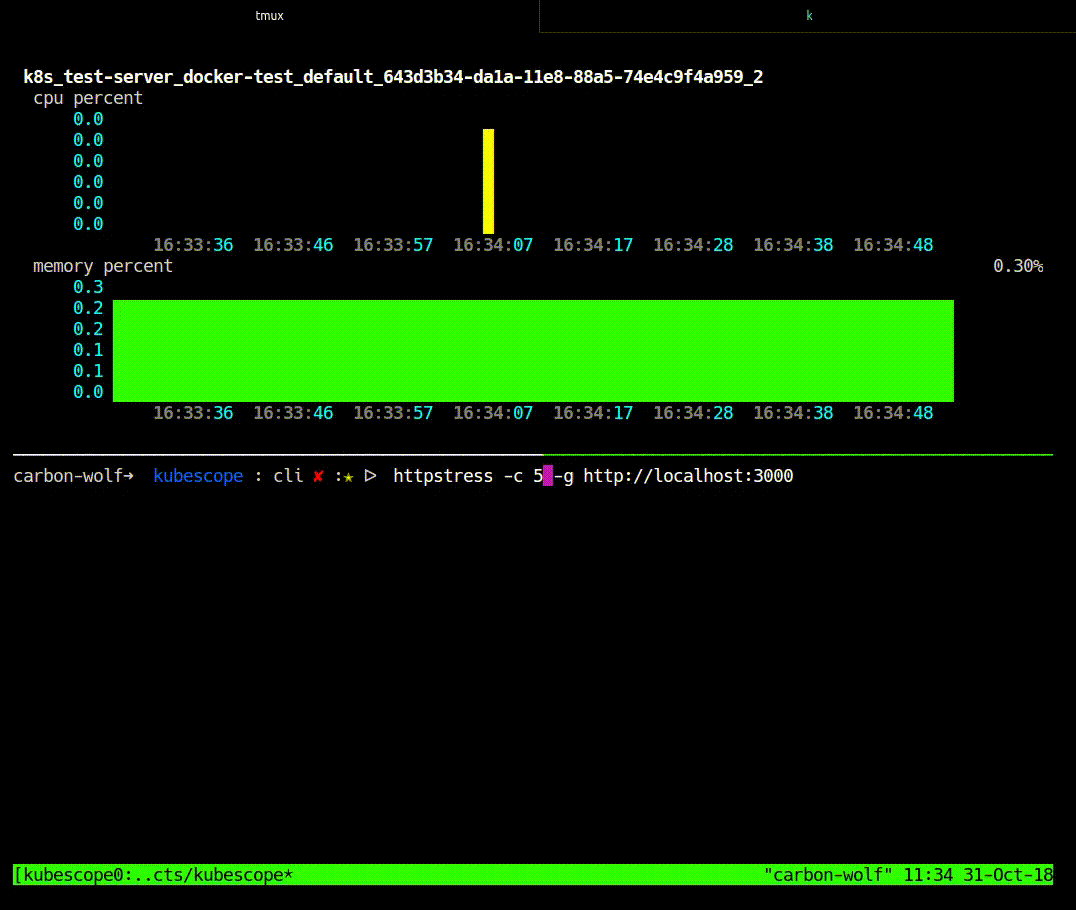
Task: Toggle the memory percent chart section
Action: (x=103, y=265)
